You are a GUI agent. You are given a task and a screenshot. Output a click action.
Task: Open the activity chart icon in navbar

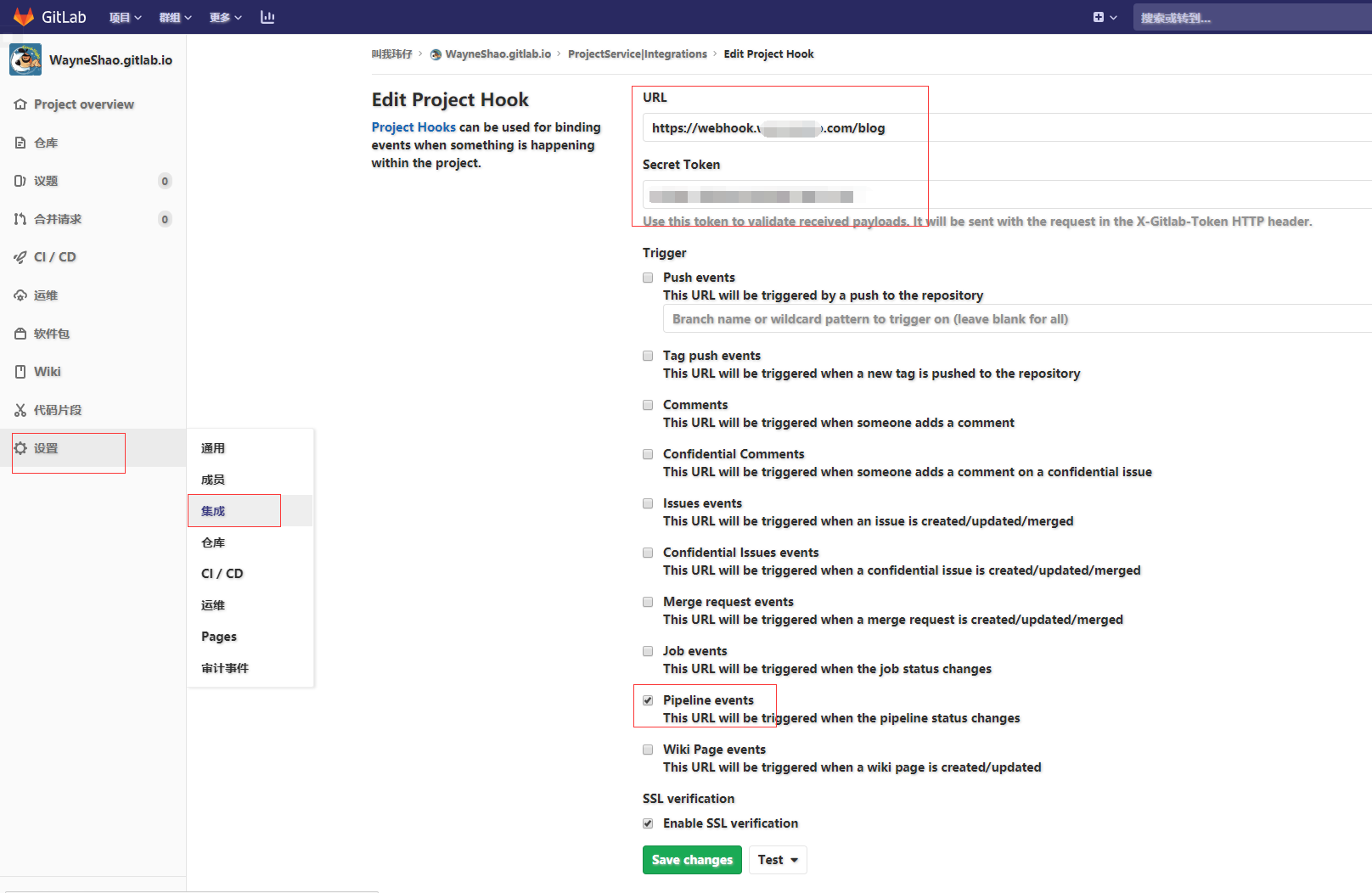pos(267,17)
